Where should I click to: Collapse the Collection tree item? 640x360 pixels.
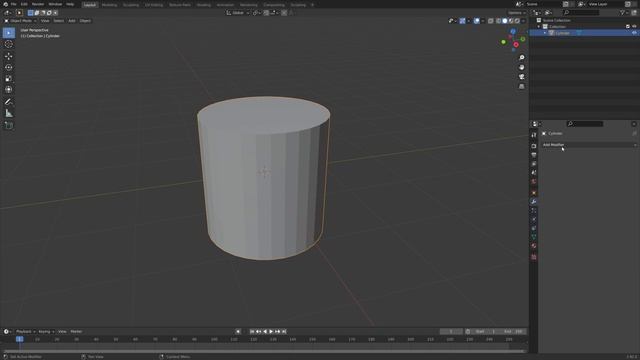point(539,27)
